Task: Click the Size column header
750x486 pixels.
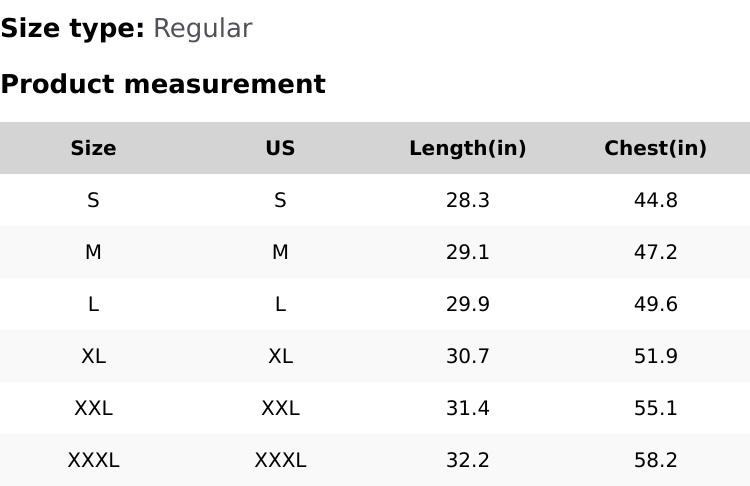Action: pos(93,148)
